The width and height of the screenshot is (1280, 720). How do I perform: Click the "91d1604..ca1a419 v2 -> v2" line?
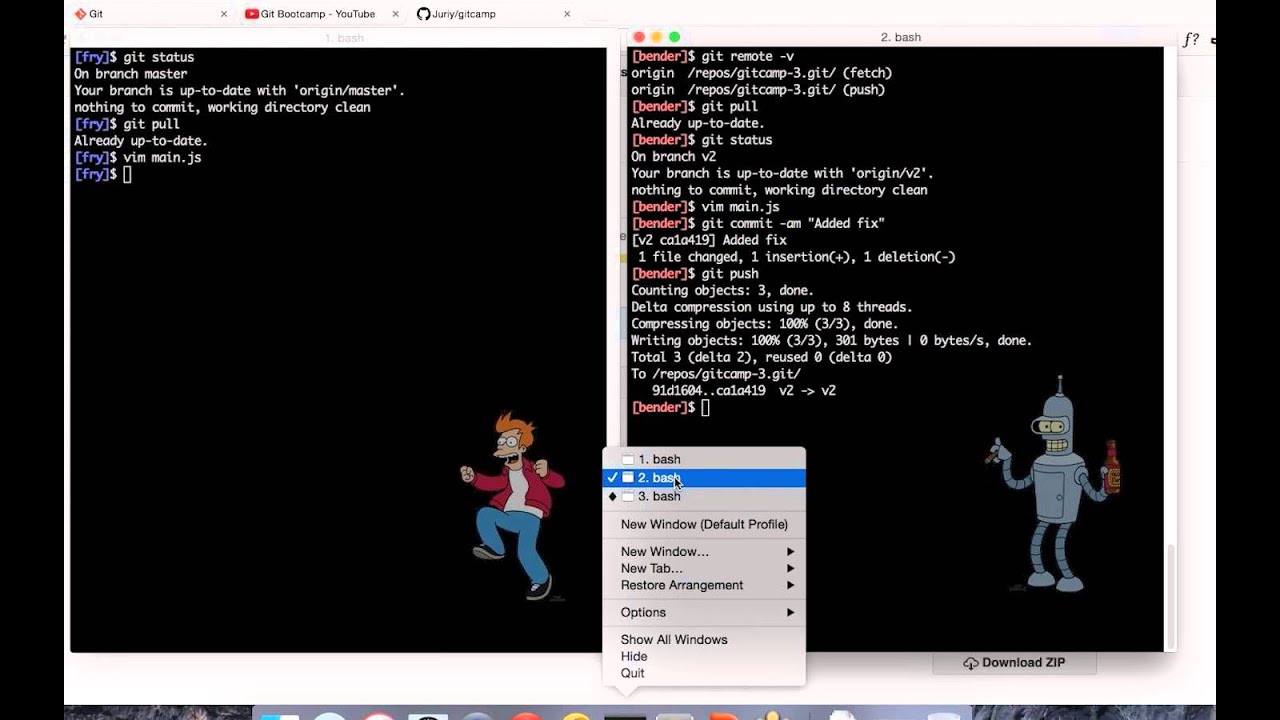[x=744, y=391]
